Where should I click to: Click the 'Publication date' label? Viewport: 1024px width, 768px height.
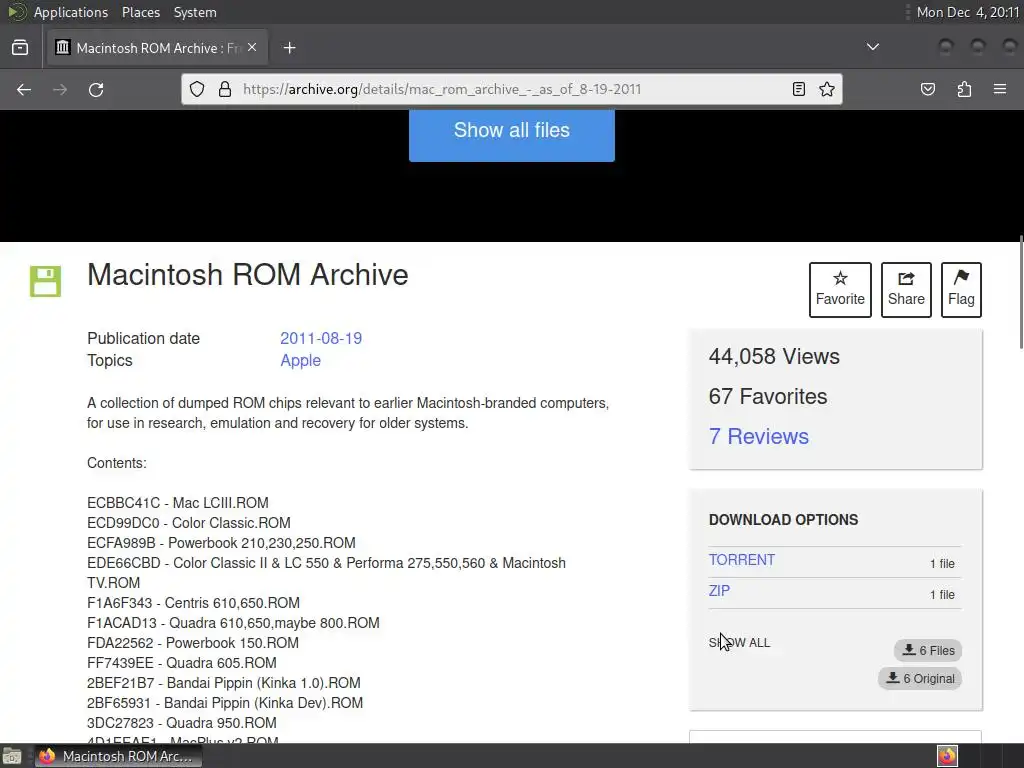point(143,338)
